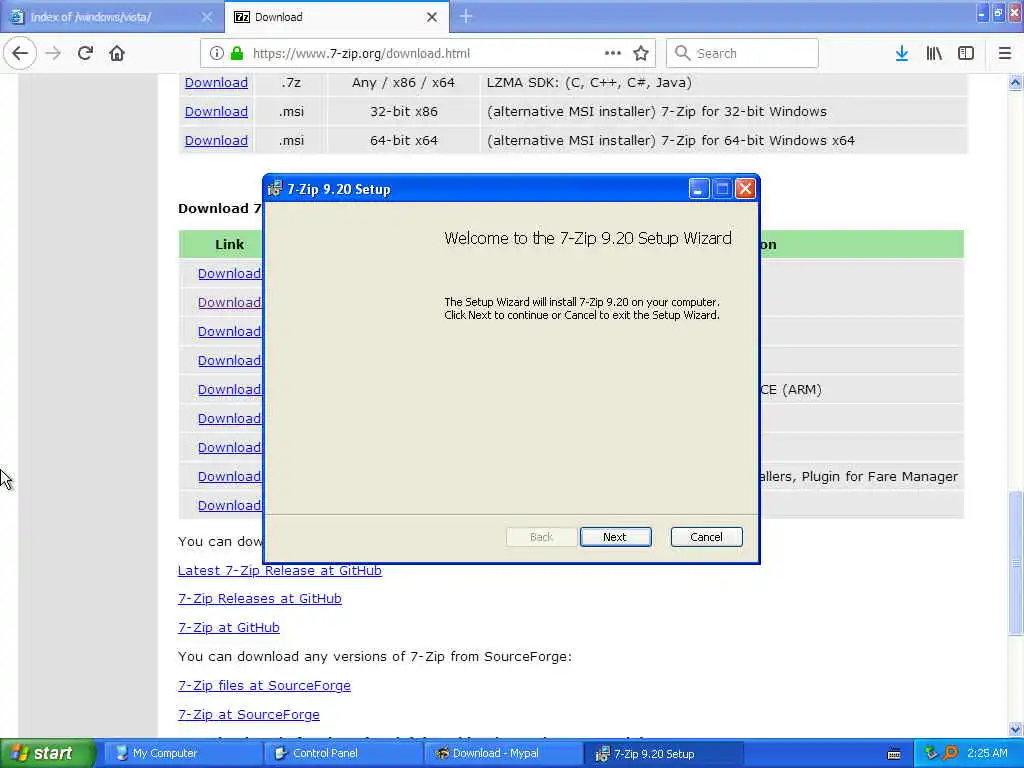Click the green padlock security icon
Viewport: 1024px width, 768px height.
[237, 54]
